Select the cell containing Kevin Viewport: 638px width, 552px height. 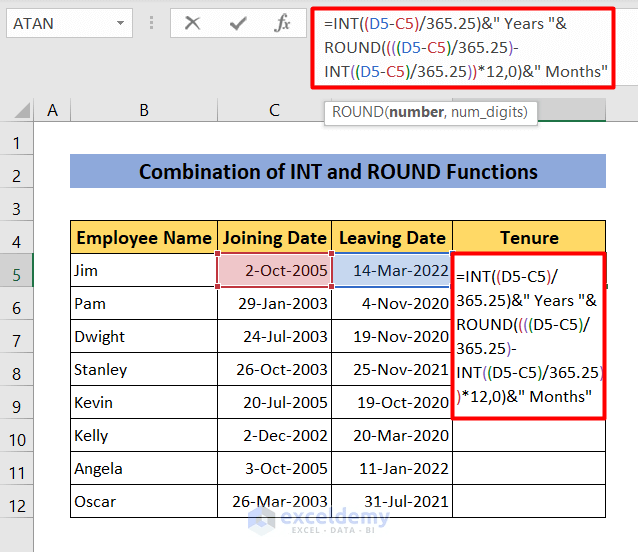tap(144, 402)
